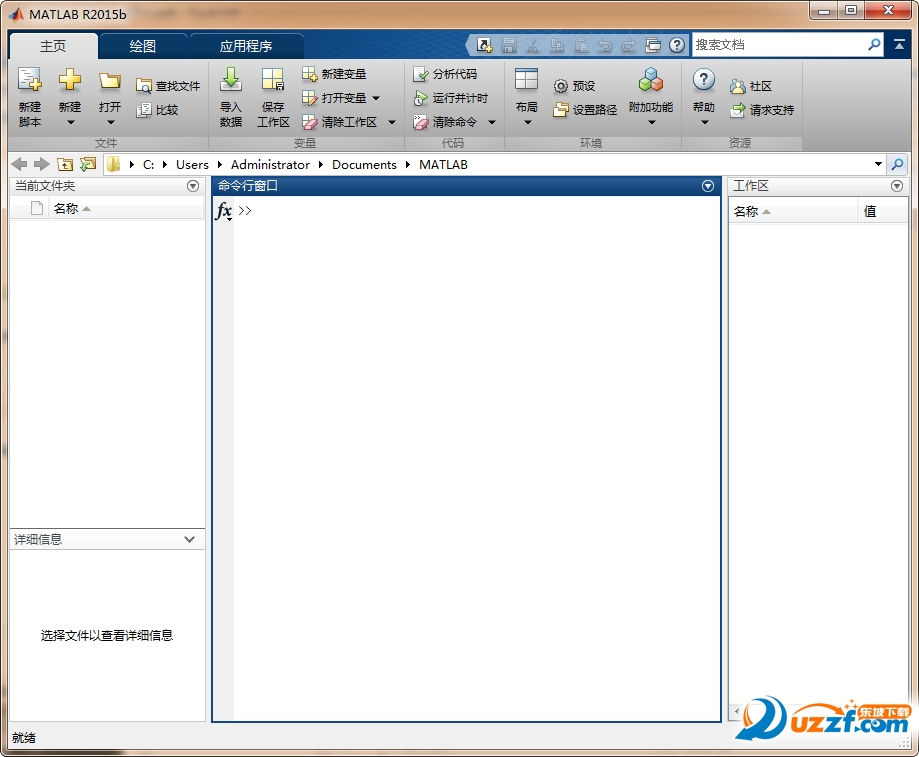Sort workspace by 名称 column header
The width and height of the screenshot is (919, 757).
tap(794, 212)
